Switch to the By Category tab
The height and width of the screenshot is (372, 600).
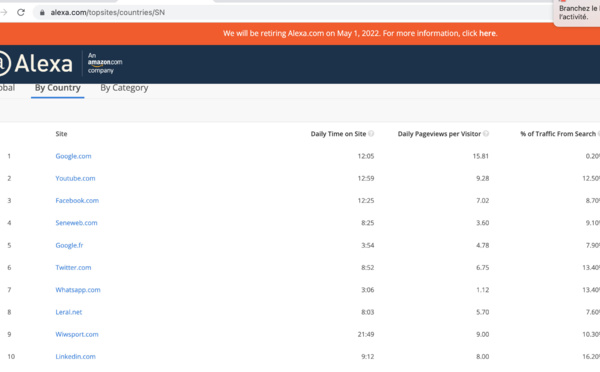pyautogui.click(x=124, y=88)
